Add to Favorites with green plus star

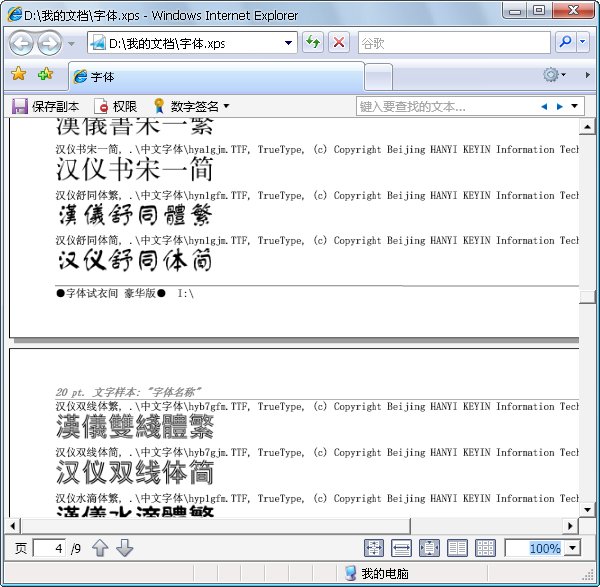pos(45,73)
